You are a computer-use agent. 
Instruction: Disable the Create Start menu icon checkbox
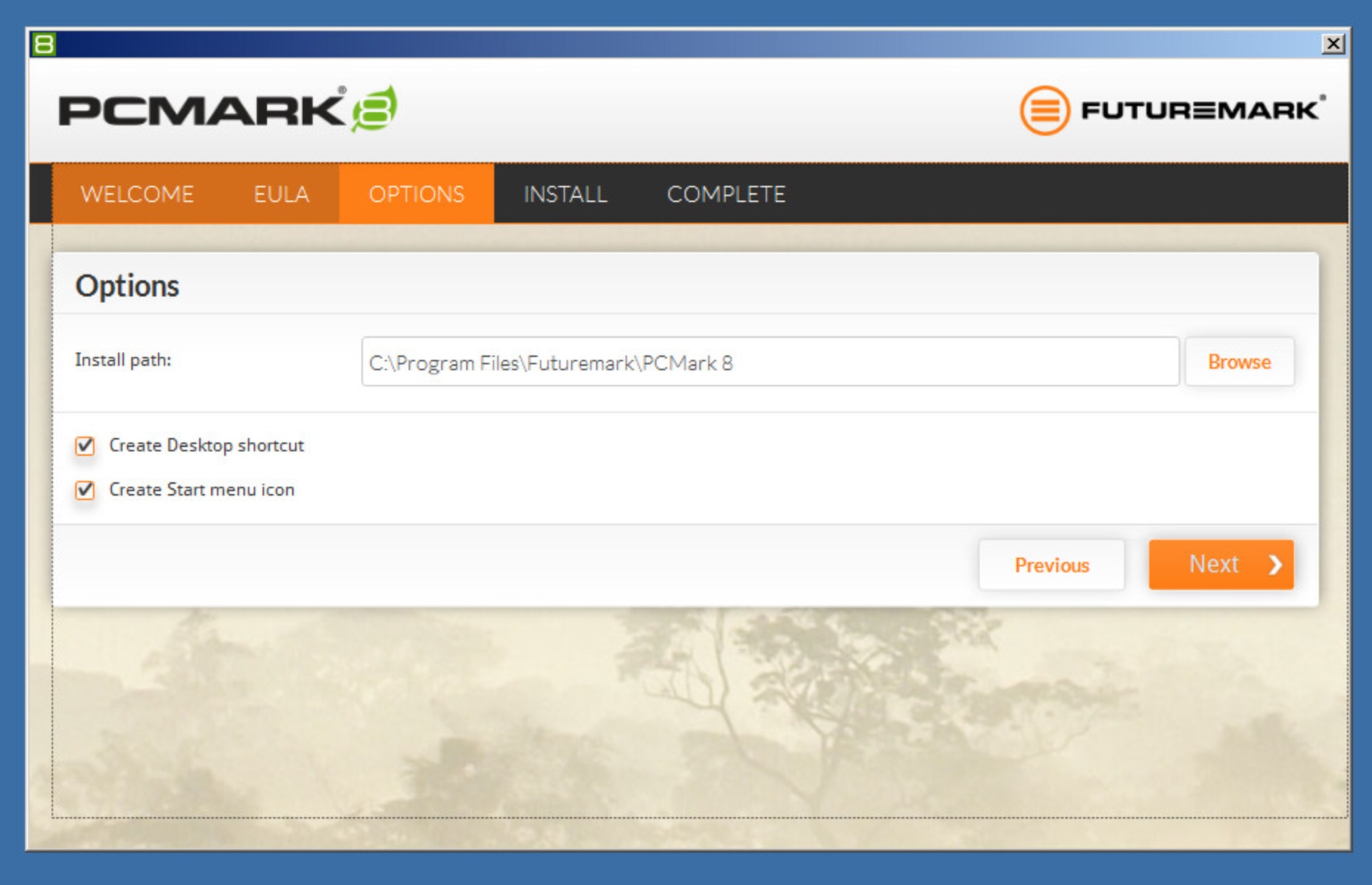click(85, 490)
